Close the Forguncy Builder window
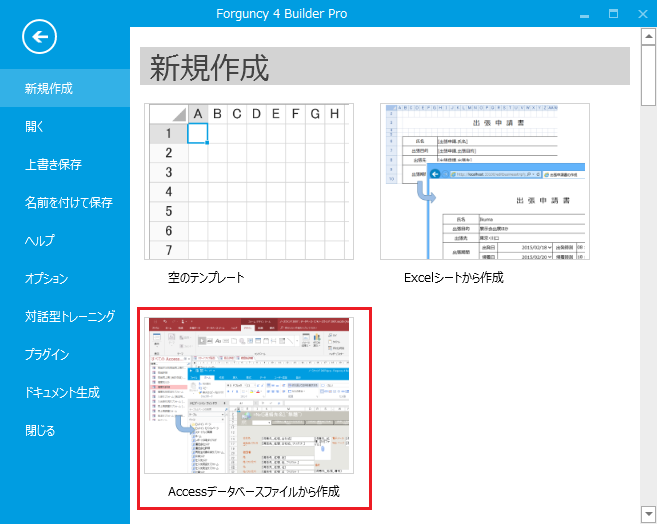 pos(643,14)
